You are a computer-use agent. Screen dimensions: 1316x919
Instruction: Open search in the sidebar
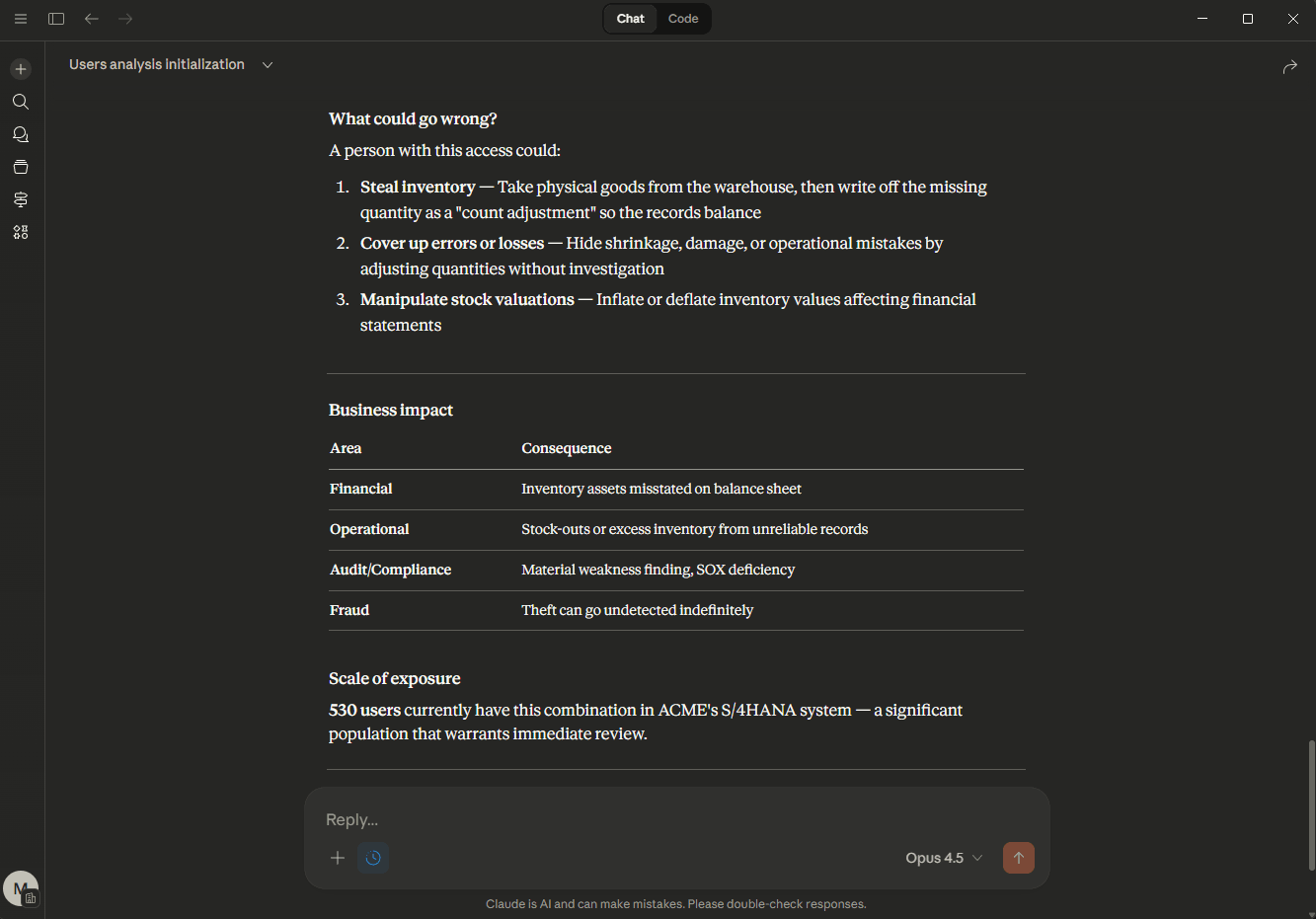pyautogui.click(x=21, y=102)
